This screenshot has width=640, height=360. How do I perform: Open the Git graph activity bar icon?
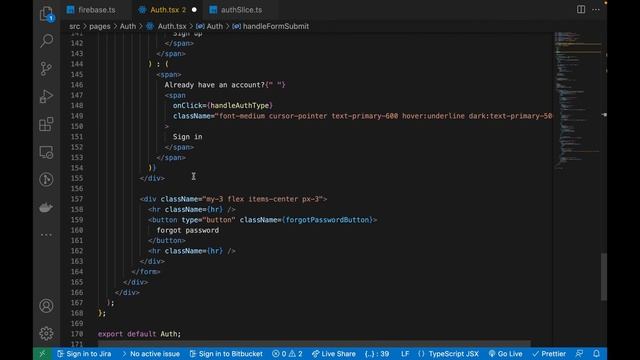[x=47, y=180]
